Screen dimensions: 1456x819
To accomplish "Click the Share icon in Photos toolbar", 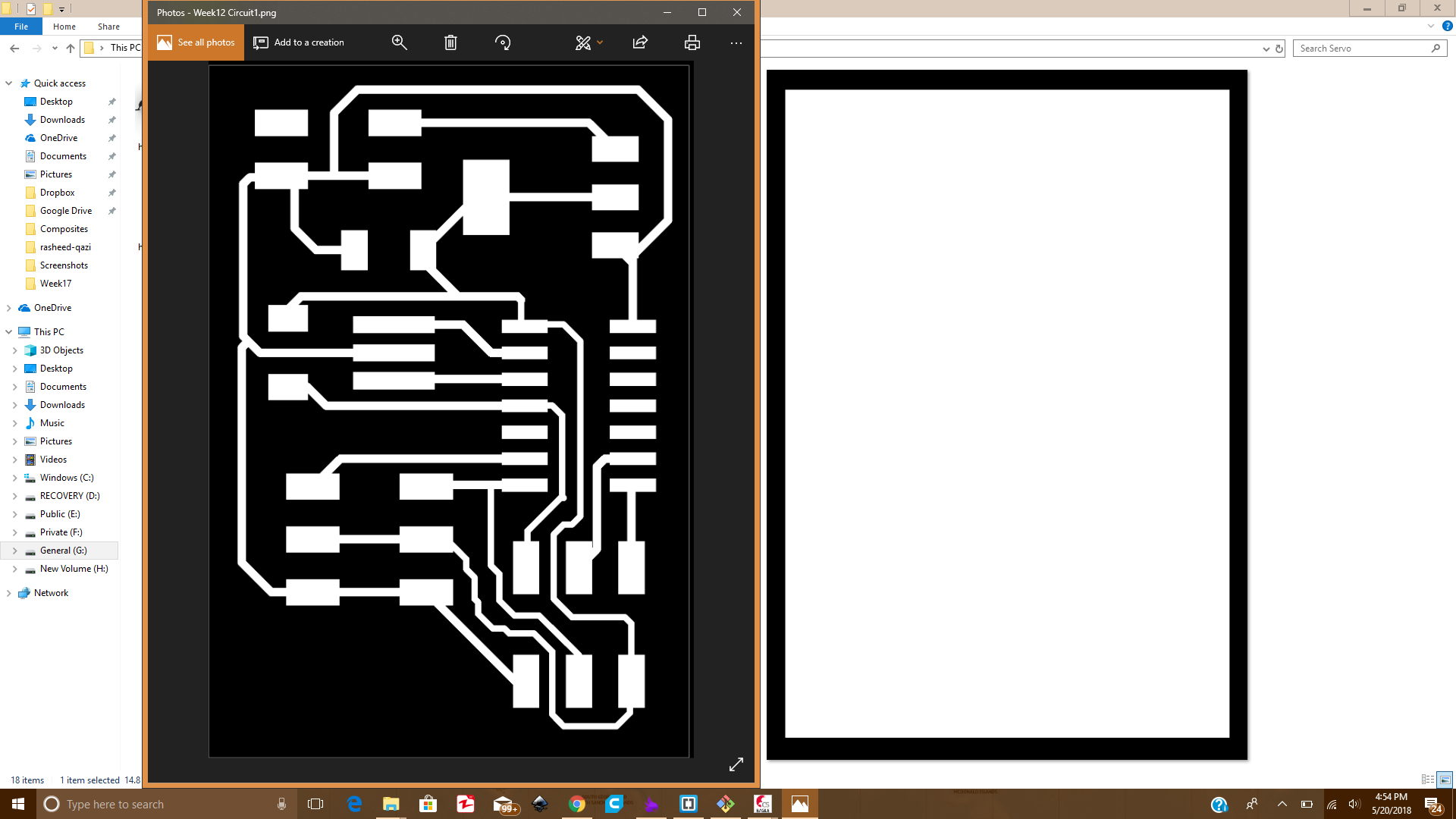I will click(x=640, y=42).
